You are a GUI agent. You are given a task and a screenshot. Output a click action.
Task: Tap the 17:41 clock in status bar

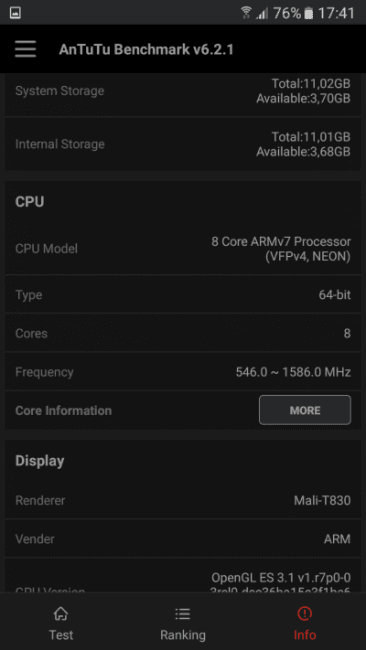pyautogui.click(x=336, y=13)
